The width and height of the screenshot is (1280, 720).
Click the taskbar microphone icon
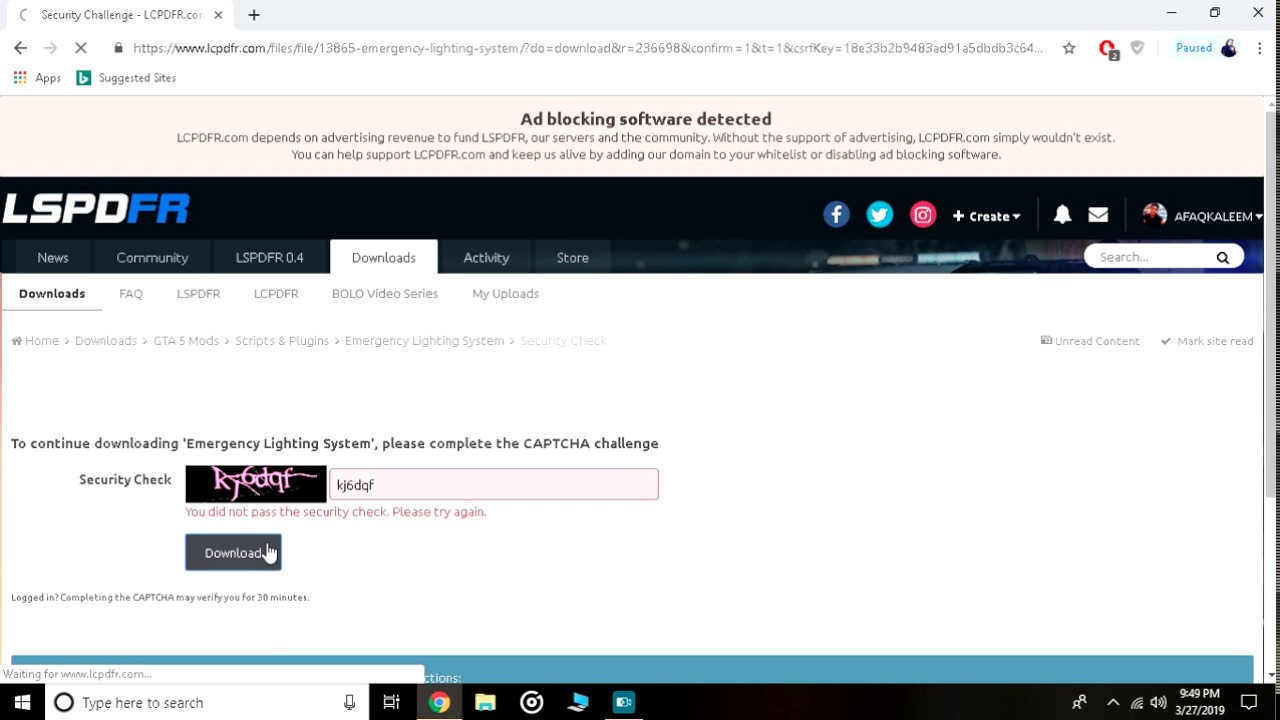point(349,703)
